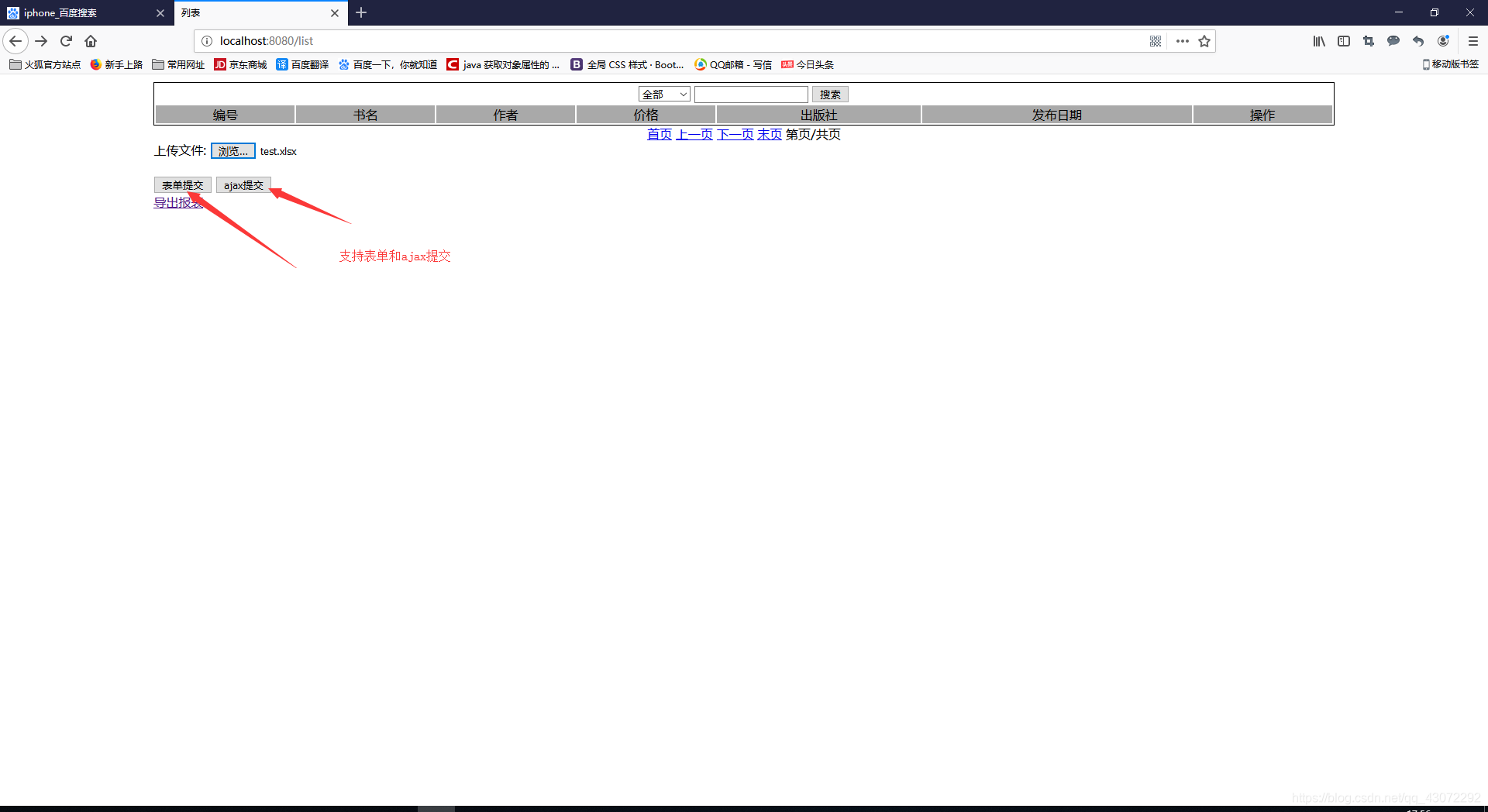Open the Firefox home page
The height and width of the screenshot is (812, 1488).
91,41
